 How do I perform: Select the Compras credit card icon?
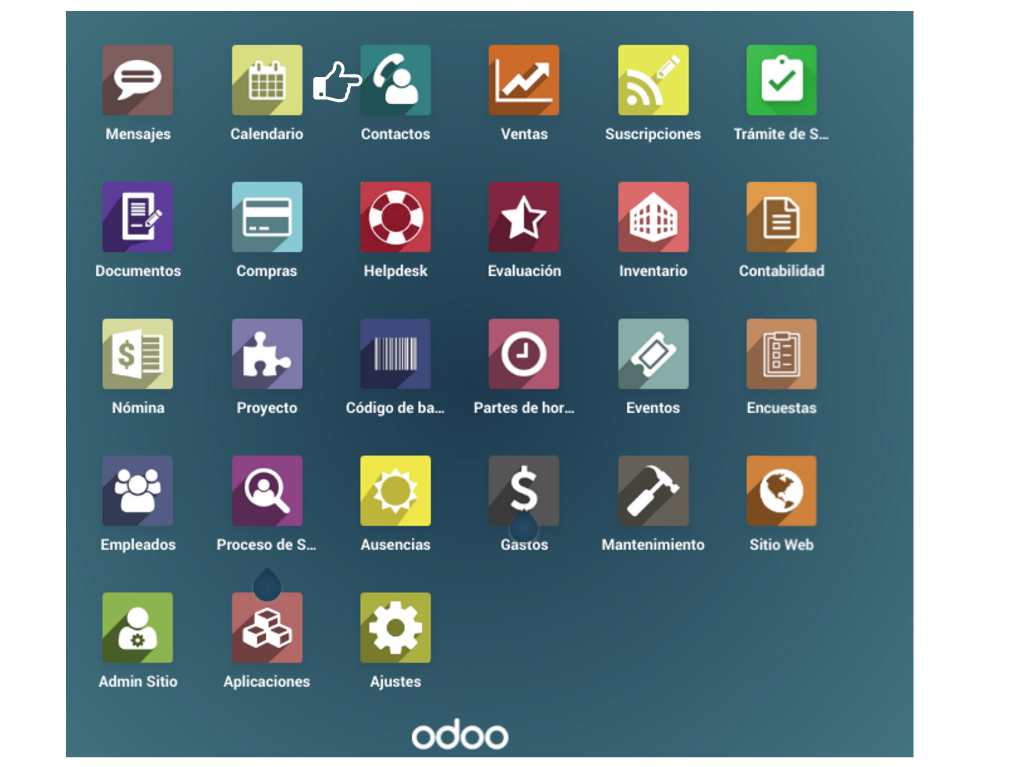(x=267, y=217)
